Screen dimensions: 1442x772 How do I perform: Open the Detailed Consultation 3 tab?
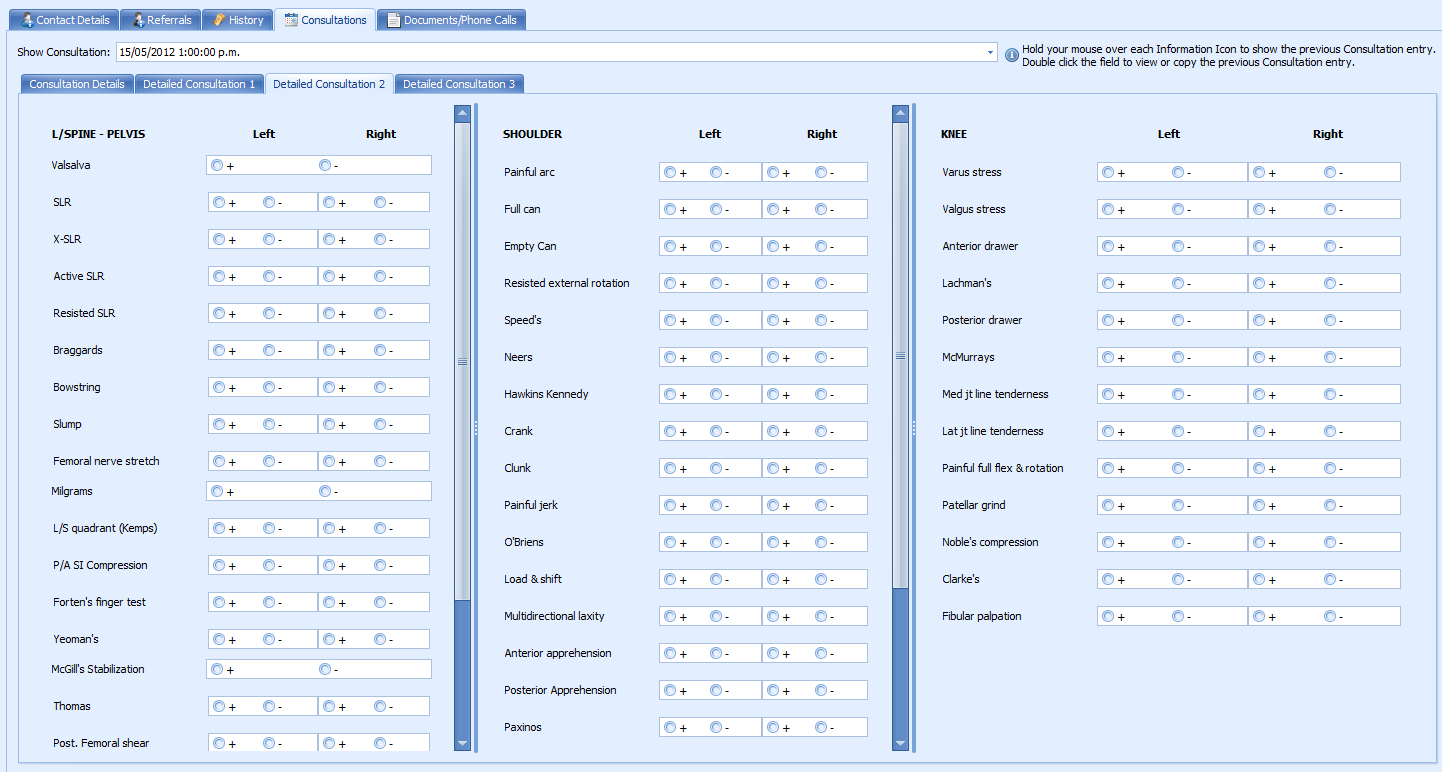tap(459, 84)
